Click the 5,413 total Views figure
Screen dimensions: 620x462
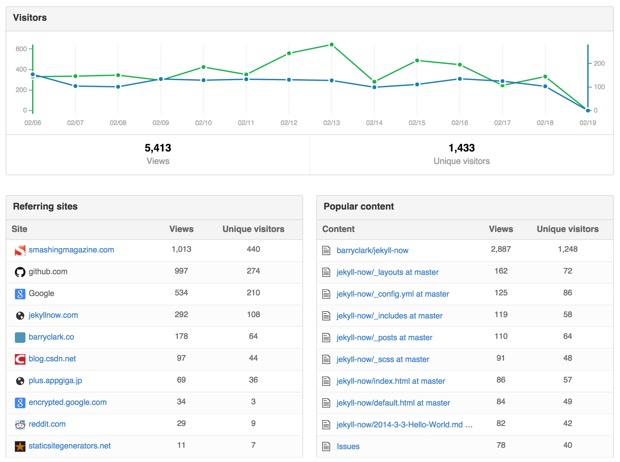[x=158, y=148]
